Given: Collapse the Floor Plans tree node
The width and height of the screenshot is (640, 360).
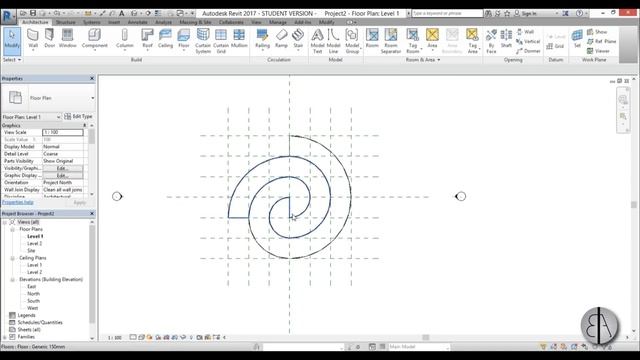Looking at the screenshot, I should (x=12, y=229).
